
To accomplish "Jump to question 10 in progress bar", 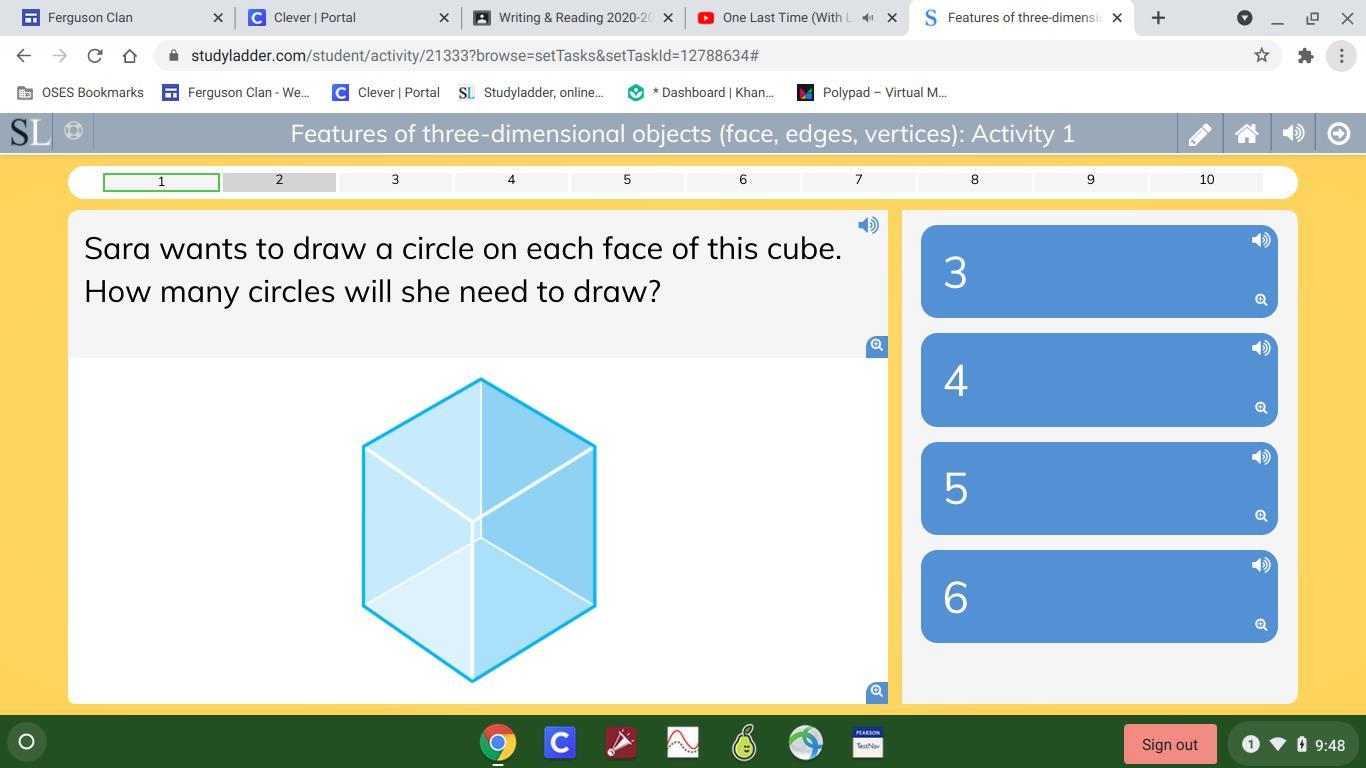I will pyautogui.click(x=1207, y=181).
